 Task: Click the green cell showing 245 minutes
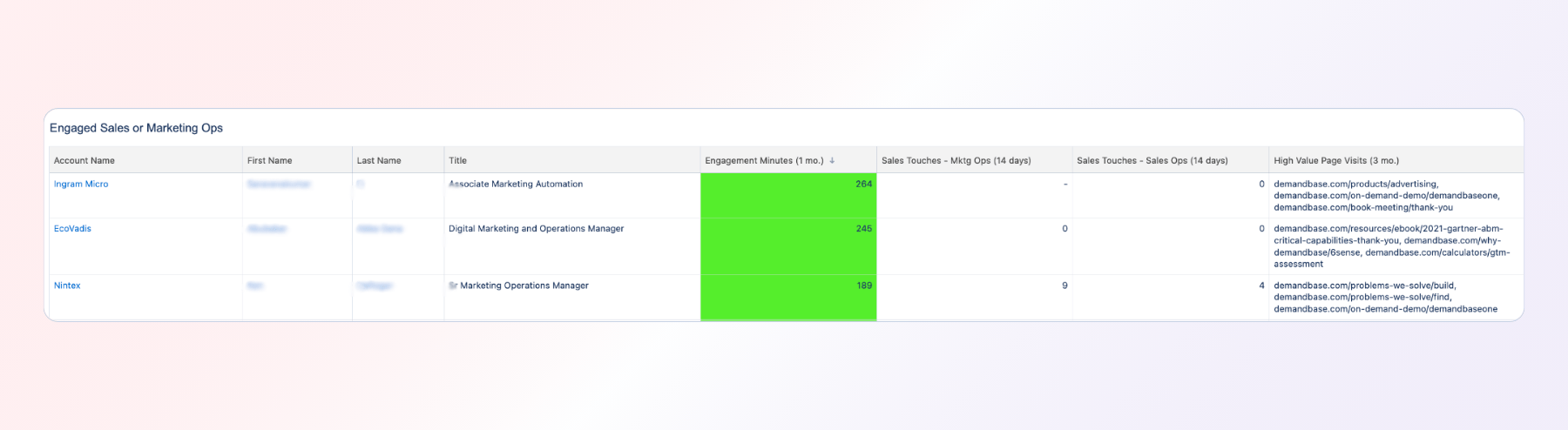[x=788, y=245]
